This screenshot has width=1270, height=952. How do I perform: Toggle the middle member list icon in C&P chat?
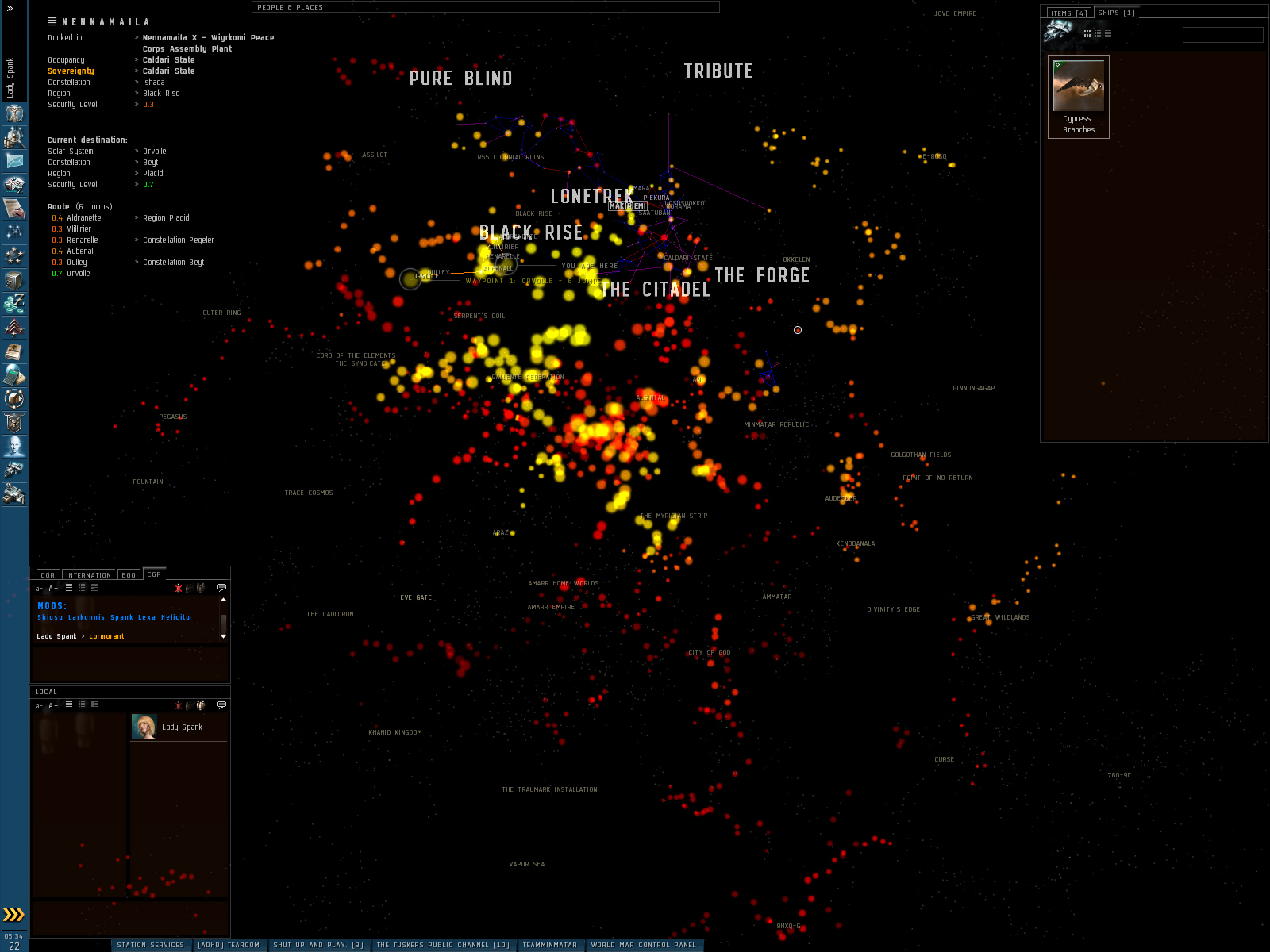point(189,588)
